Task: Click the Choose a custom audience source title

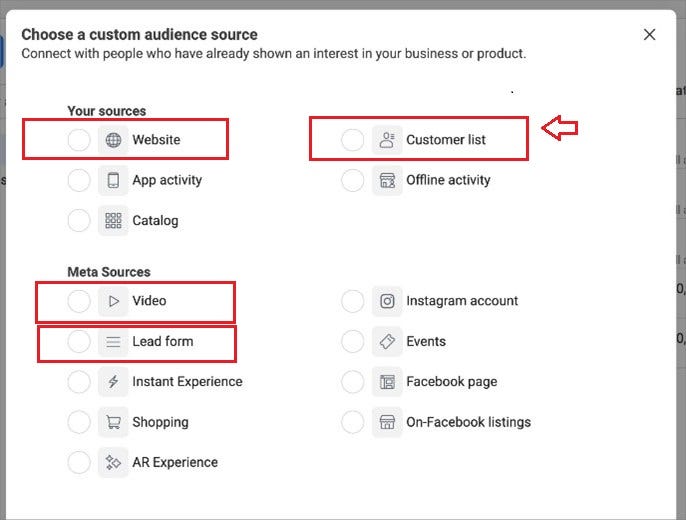Action: [140, 35]
